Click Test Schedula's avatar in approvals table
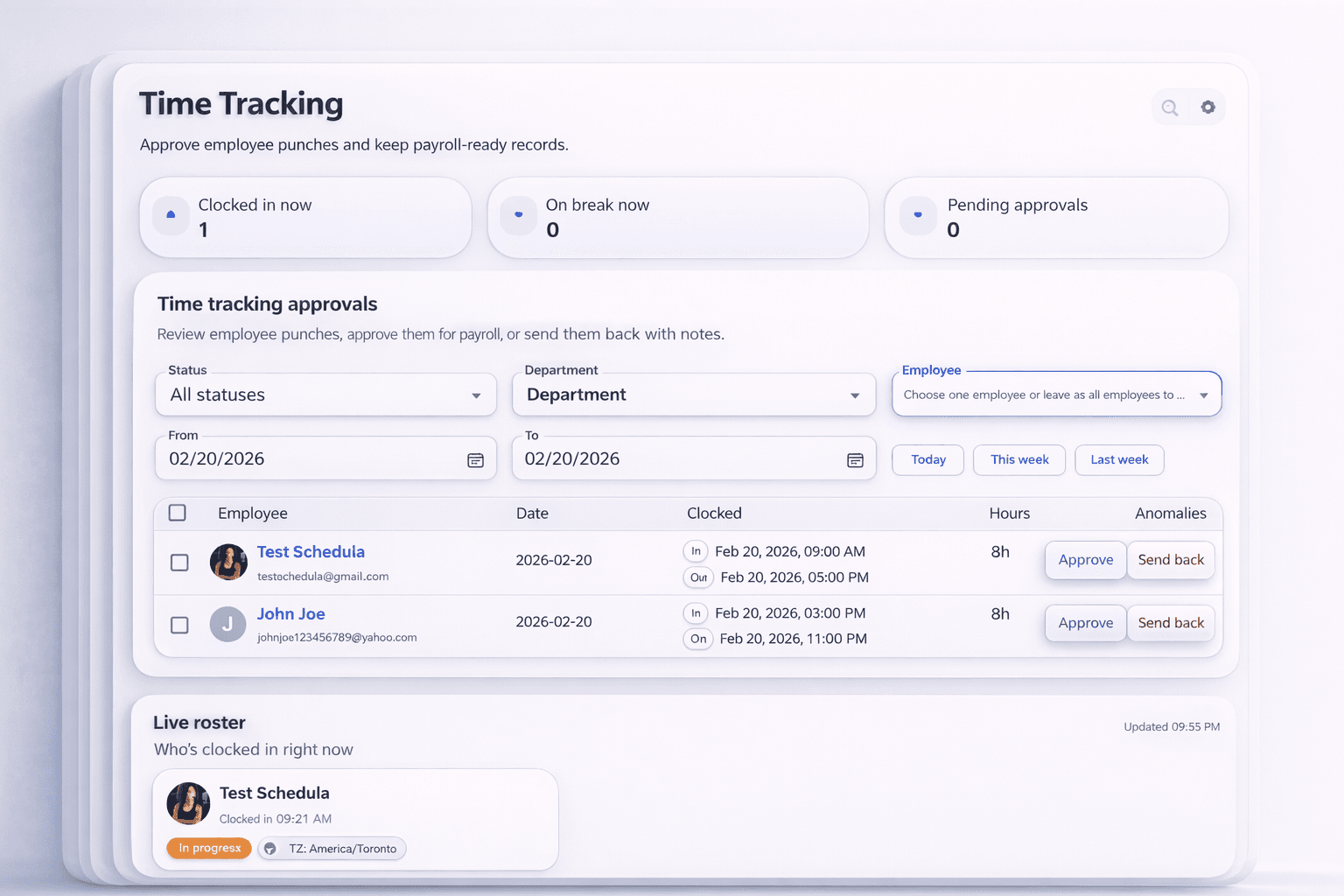 tap(228, 562)
